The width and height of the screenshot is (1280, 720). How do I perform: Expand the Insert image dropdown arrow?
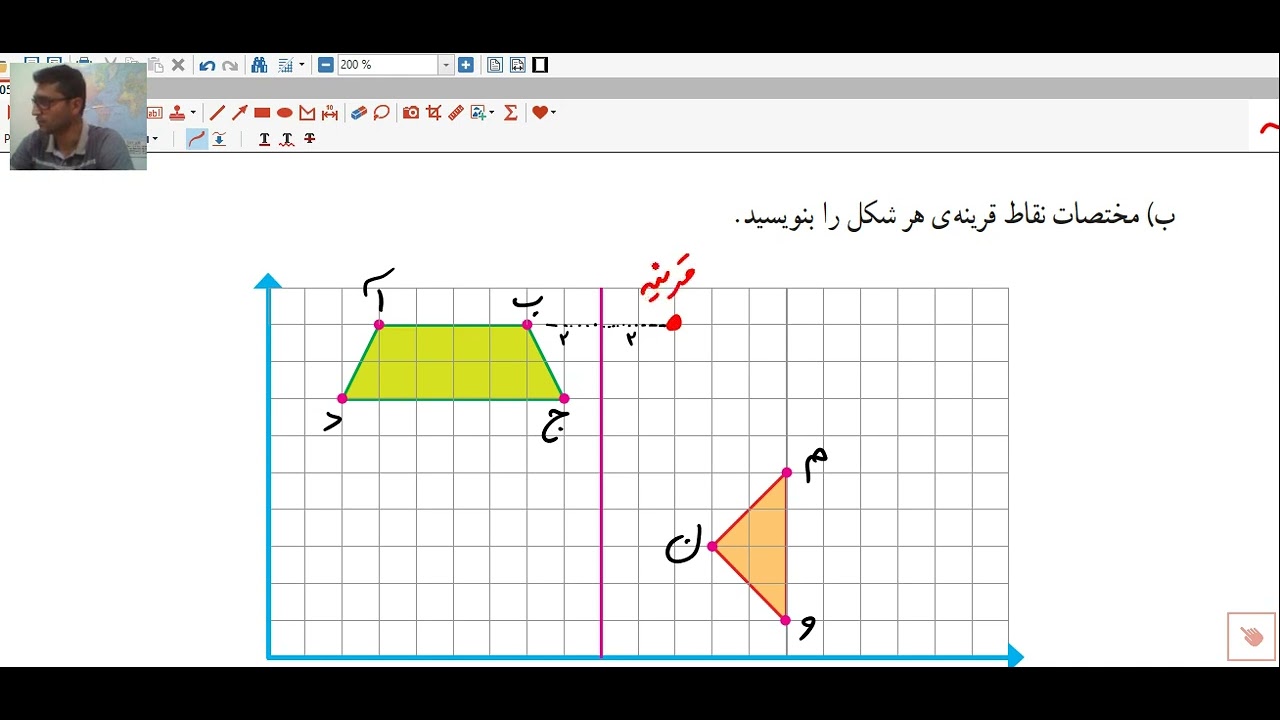[x=492, y=113]
